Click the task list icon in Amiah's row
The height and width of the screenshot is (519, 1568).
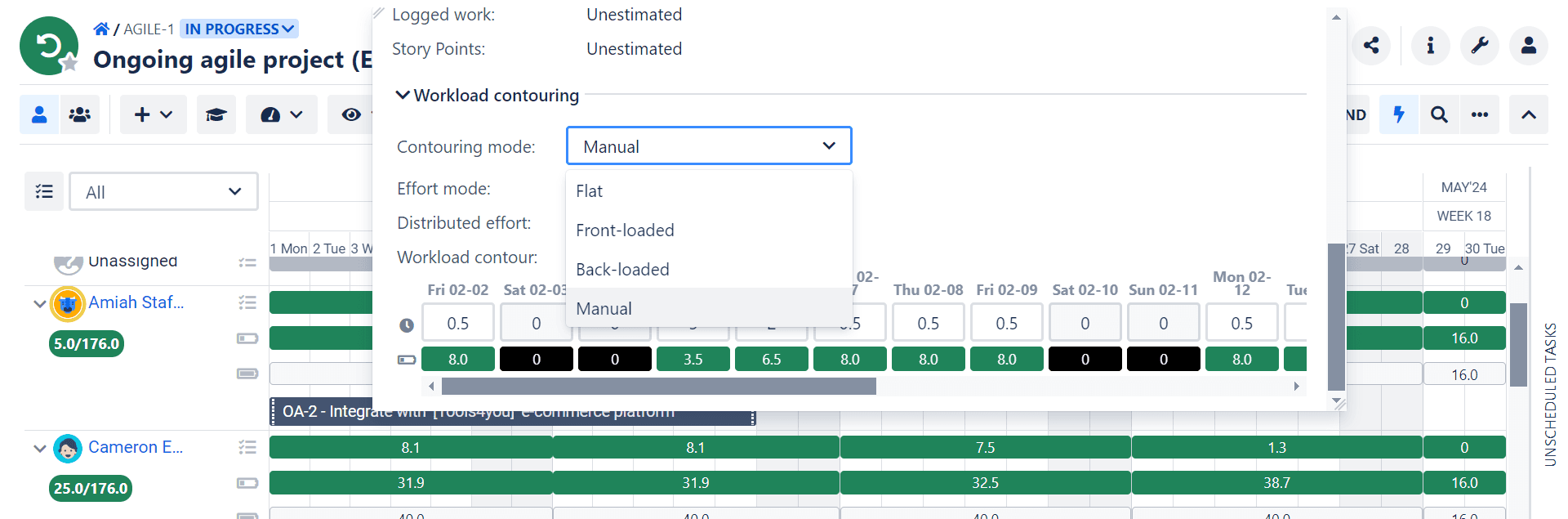(247, 302)
